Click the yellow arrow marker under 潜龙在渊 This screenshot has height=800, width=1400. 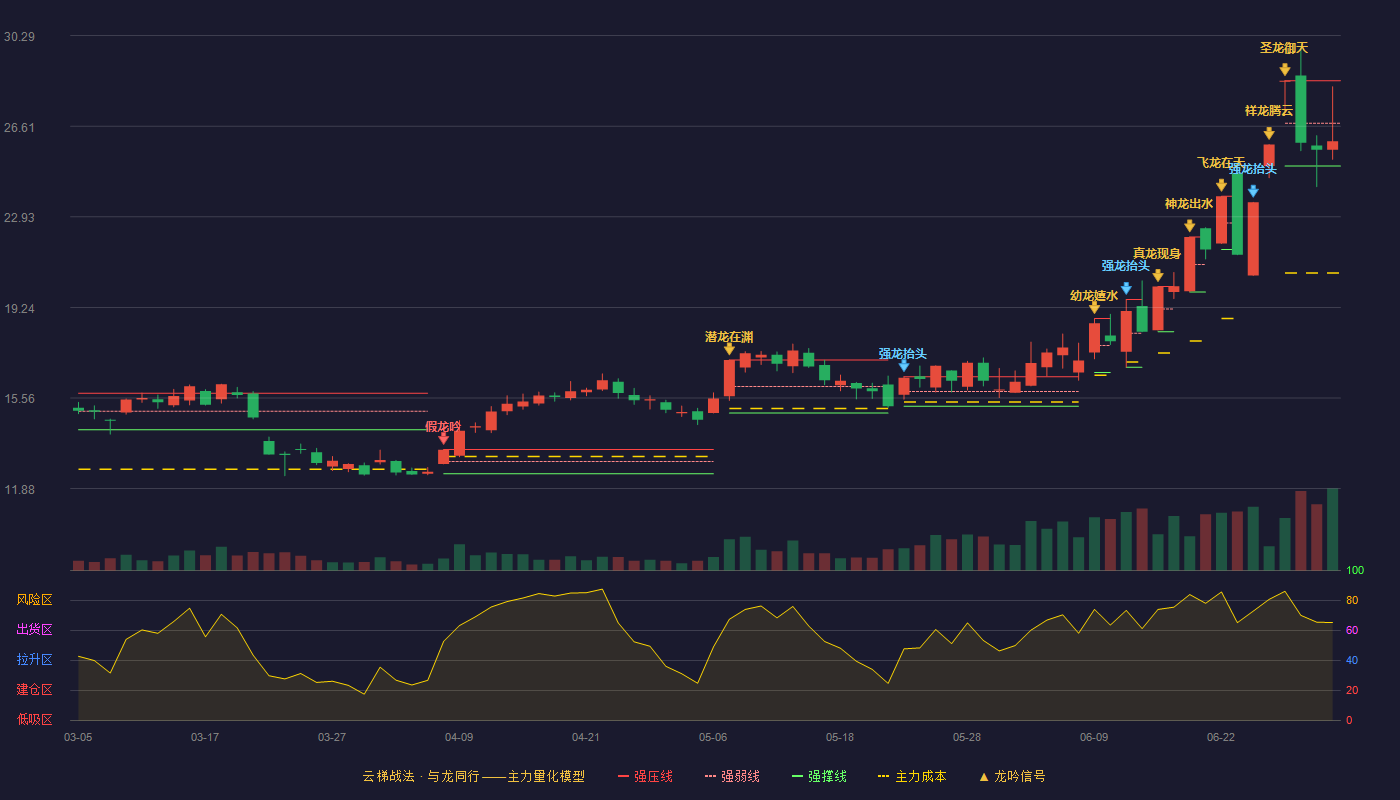[x=729, y=348]
